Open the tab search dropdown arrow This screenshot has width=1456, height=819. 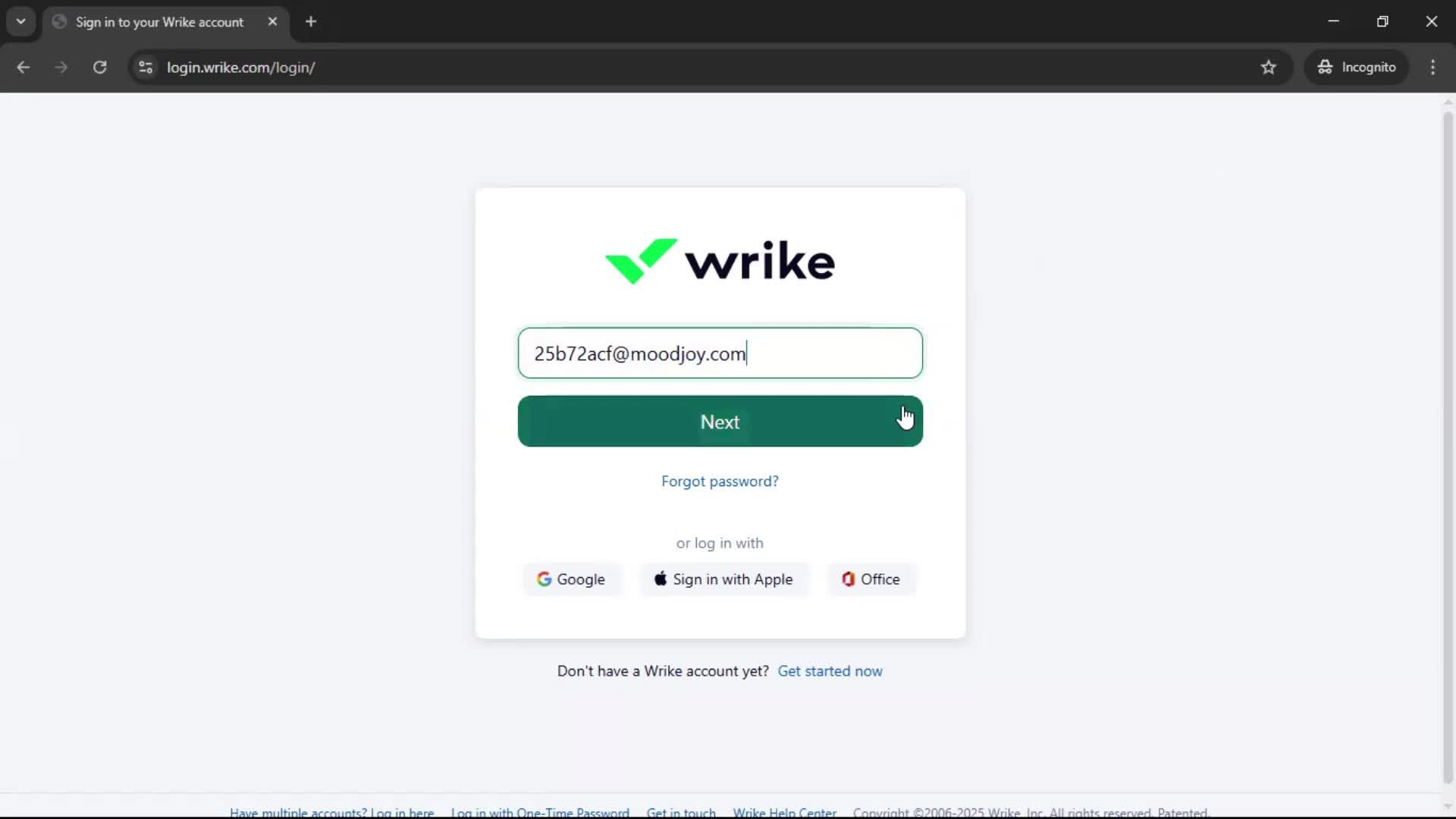coord(21,22)
